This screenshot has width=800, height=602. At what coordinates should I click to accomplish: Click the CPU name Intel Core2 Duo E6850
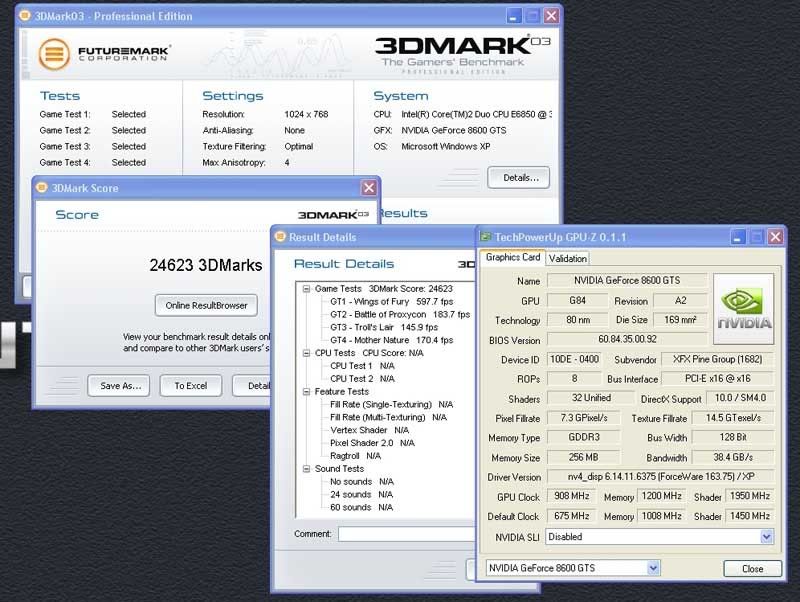click(477, 114)
